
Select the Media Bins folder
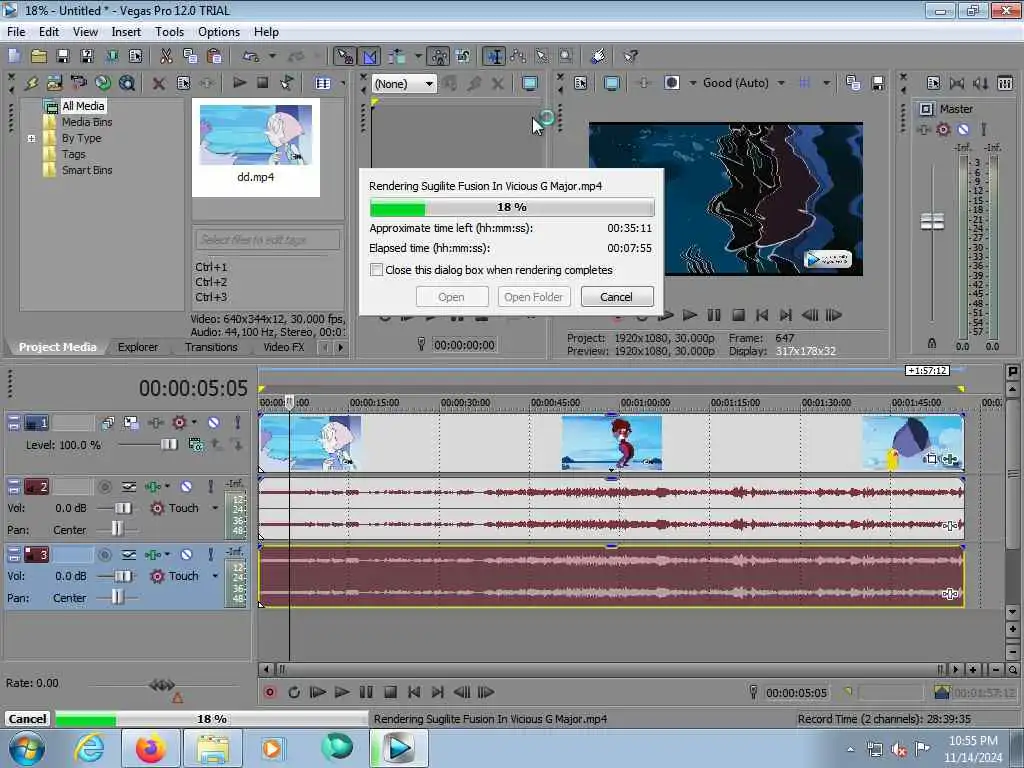tap(86, 122)
